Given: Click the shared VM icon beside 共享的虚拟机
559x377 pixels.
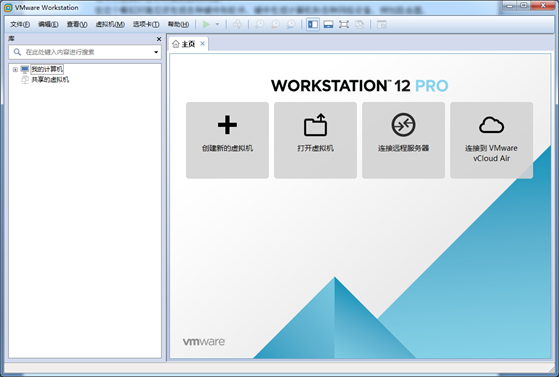Looking at the screenshot, I should pos(25,80).
